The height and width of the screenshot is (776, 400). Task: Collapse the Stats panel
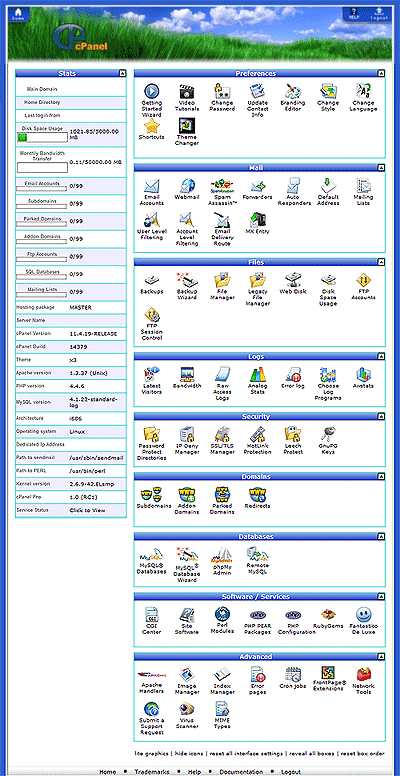[x=122, y=73]
